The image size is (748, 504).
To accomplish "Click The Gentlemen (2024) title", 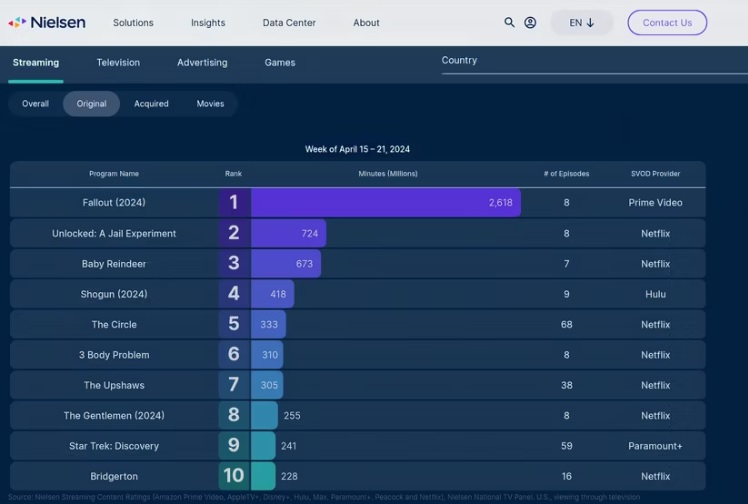I will click(x=114, y=416).
